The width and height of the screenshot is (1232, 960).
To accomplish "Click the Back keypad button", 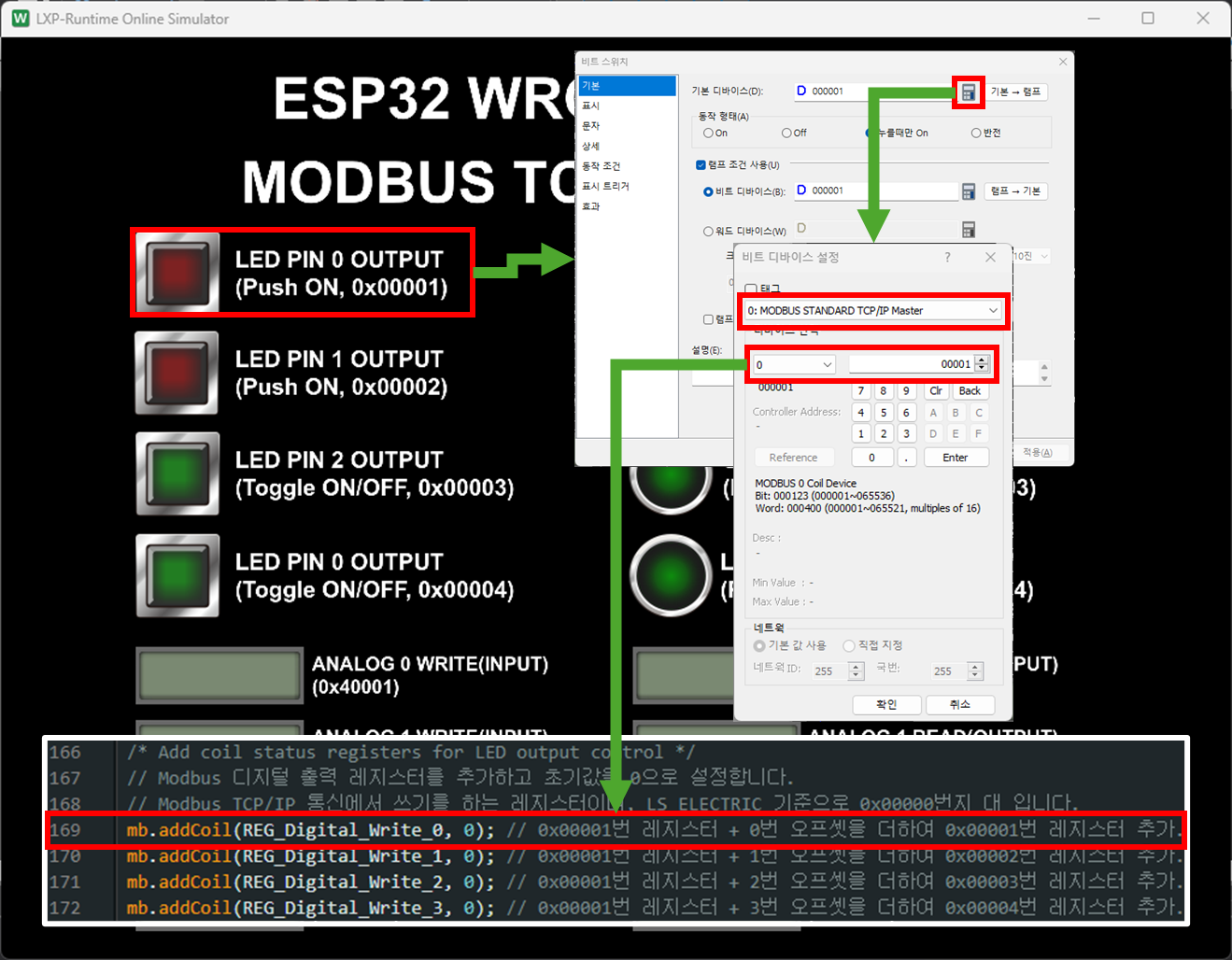I will tap(970, 391).
